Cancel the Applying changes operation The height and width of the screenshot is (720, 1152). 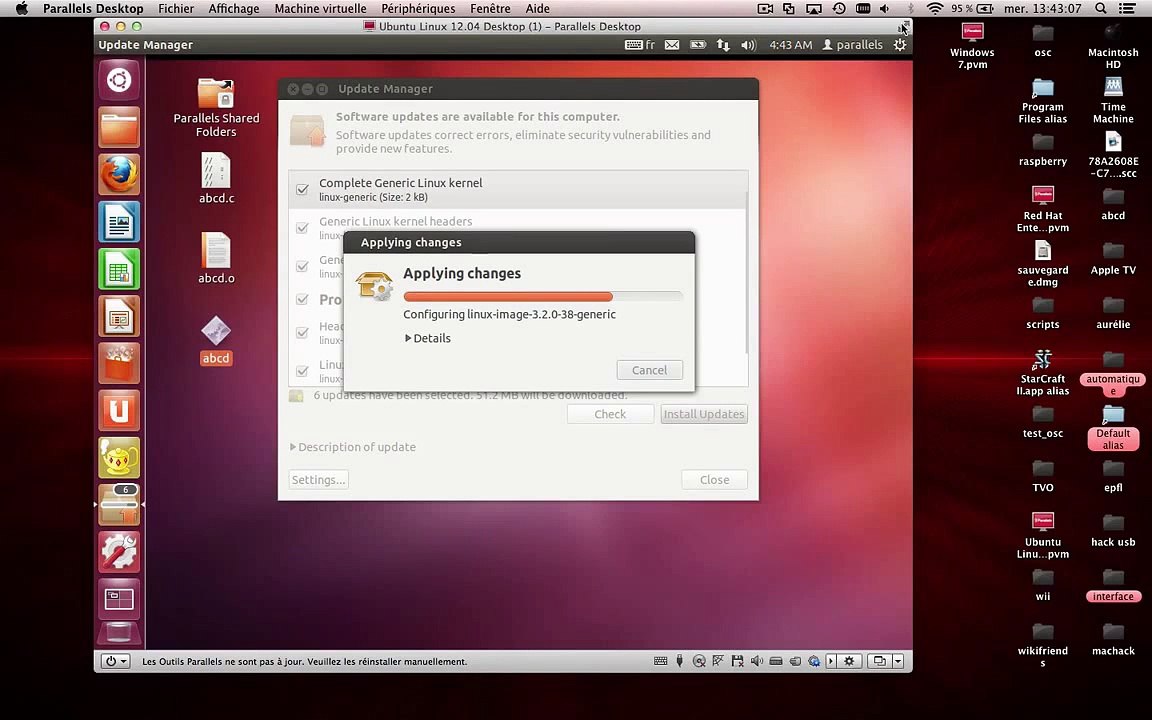click(x=649, y=370)
